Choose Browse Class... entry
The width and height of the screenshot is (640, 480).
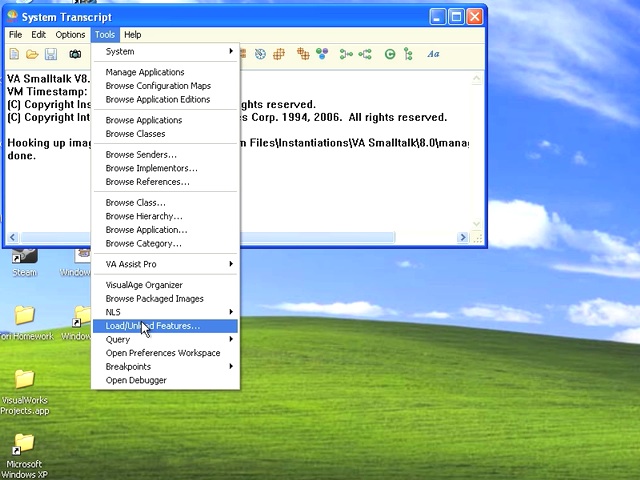[x=165, y=203]
